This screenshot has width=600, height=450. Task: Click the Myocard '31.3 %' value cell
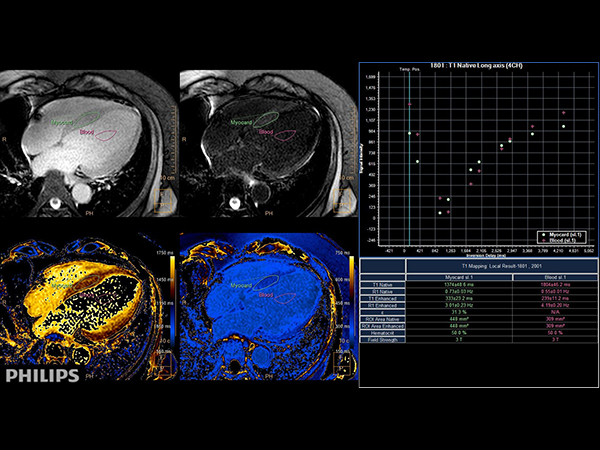tap(459, 312)
